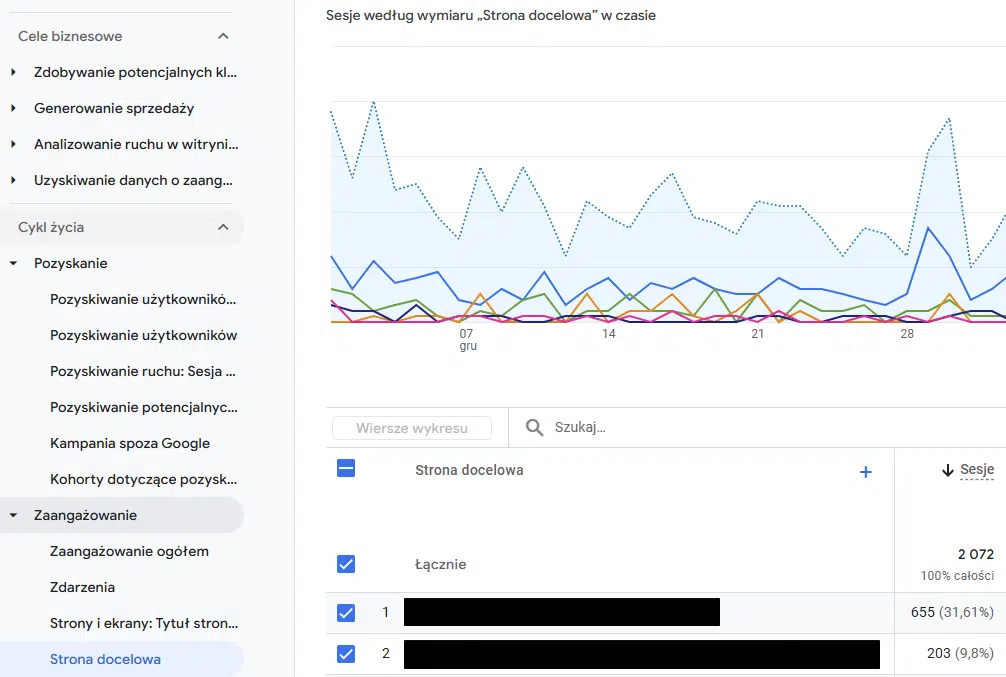Screen dimensions: 1006x677
Task: Uncheck the row 2 checkbox
Action: (346, 654)
